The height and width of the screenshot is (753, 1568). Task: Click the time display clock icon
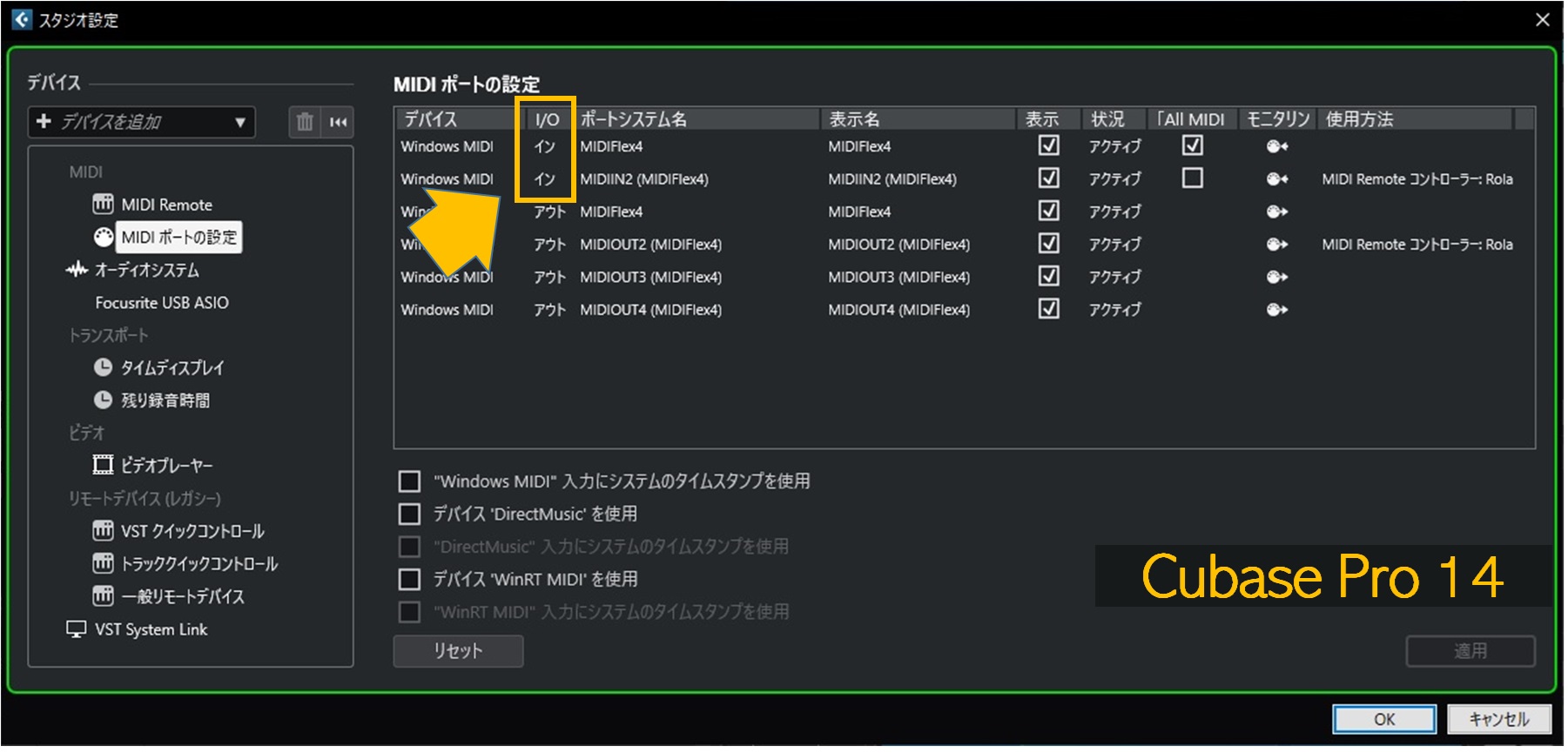tap(103, 367)
